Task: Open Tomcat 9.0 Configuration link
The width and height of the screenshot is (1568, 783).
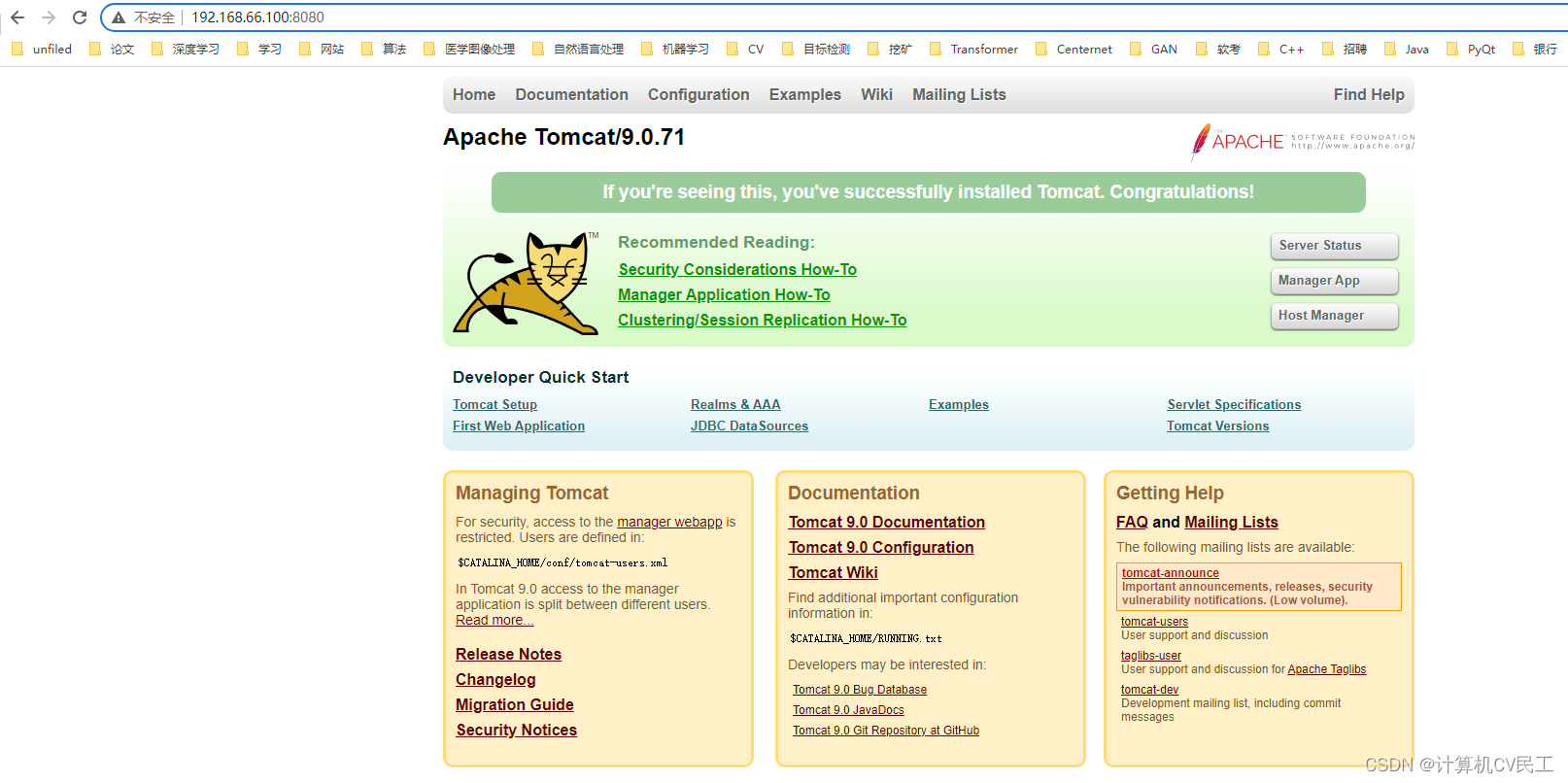Action: [881, 547]
